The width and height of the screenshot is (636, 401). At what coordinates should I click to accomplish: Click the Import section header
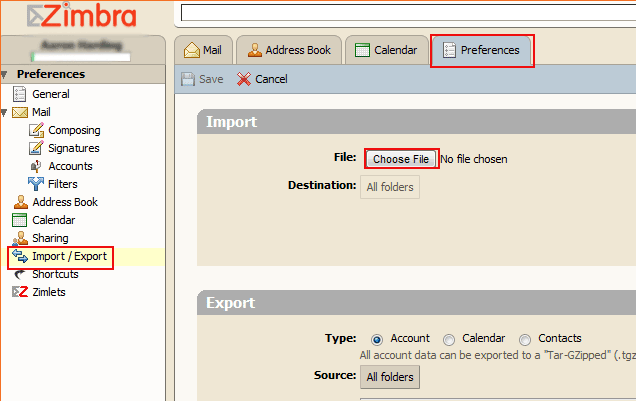(416, 122)
